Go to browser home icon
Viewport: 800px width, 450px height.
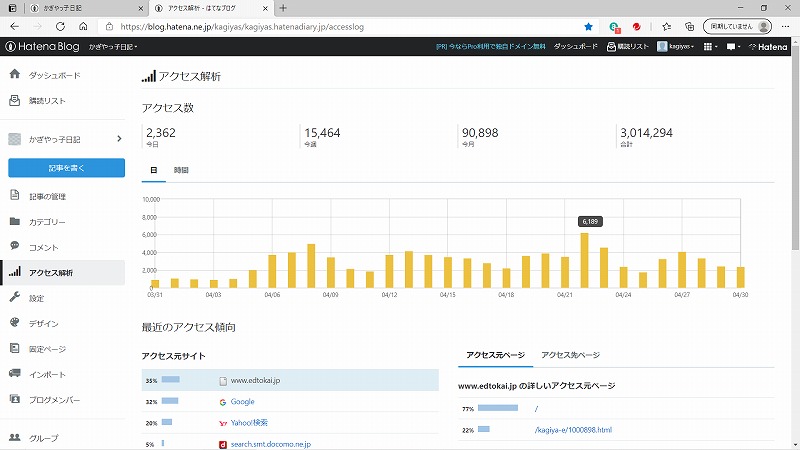(x=83, y=27)
